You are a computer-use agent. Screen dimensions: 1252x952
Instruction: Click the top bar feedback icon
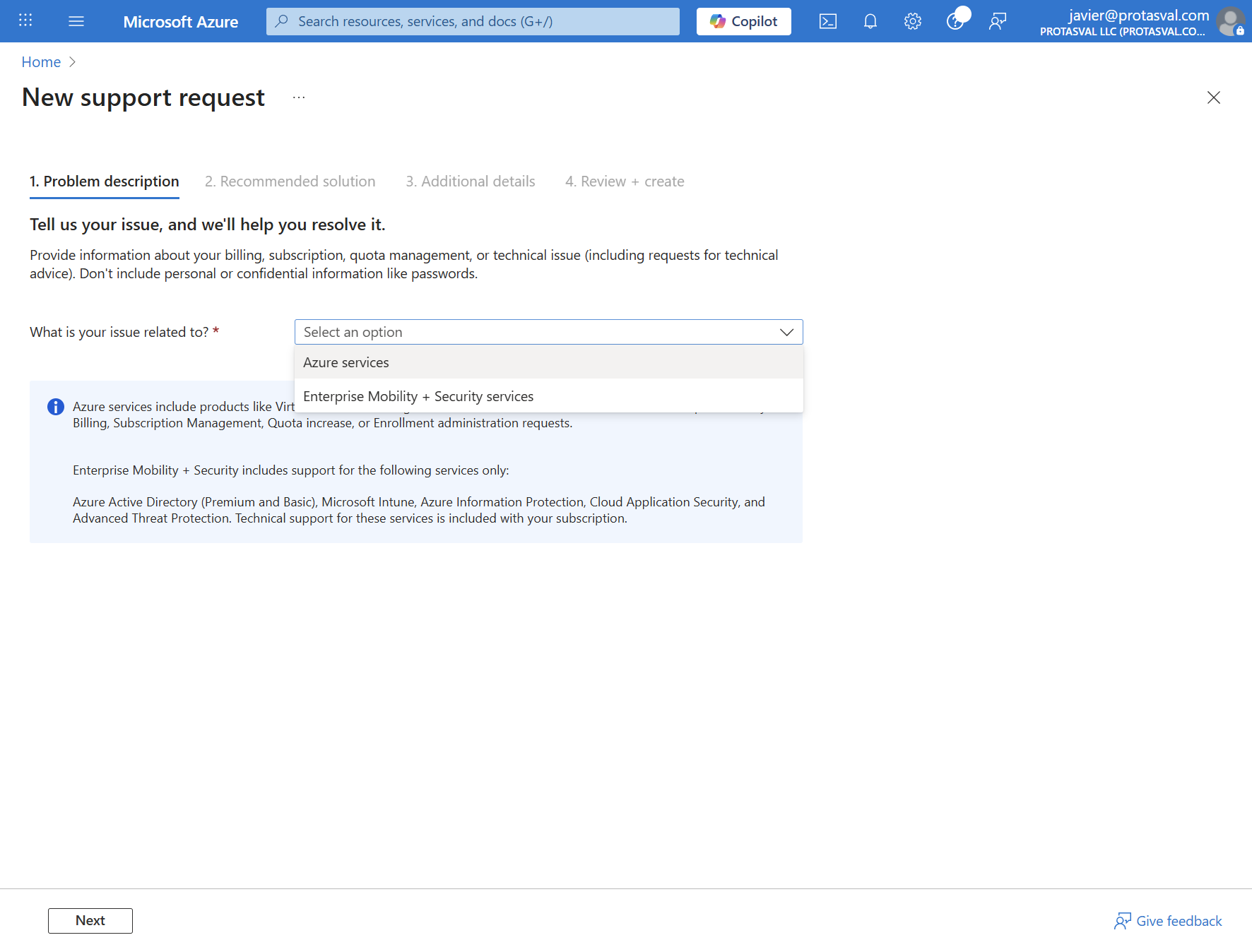(x=998, y=21)
